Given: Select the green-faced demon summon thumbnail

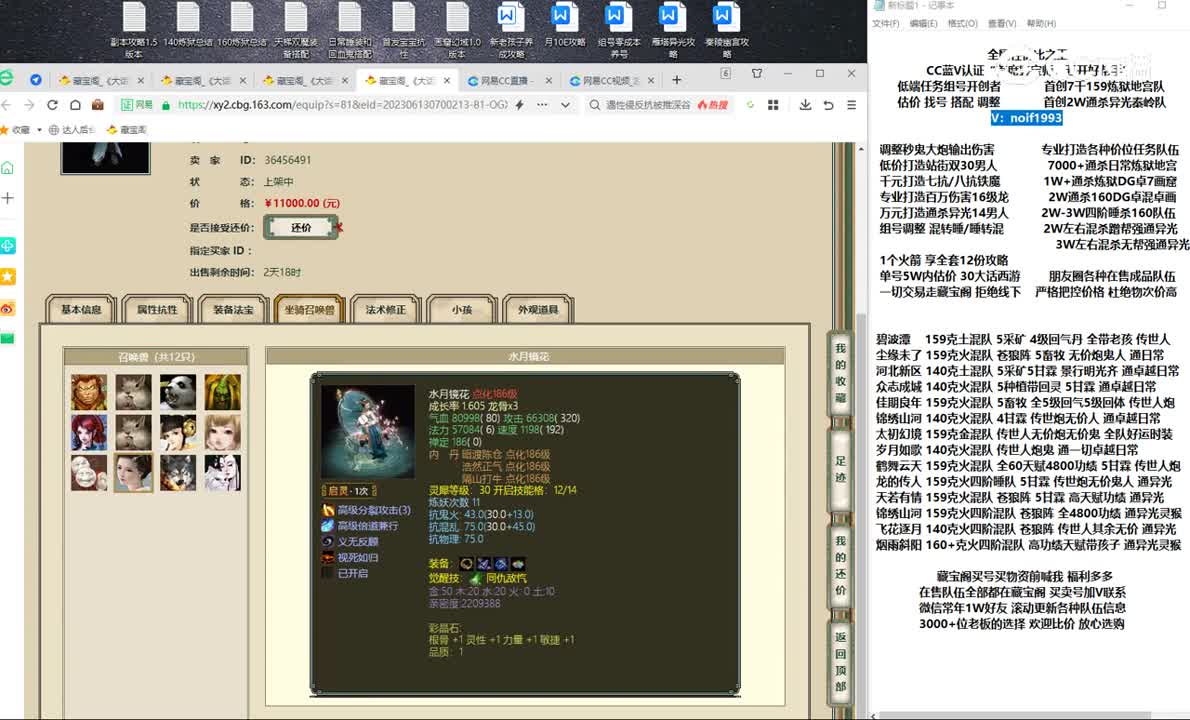Looking at the screenshot, I should pos(222,392).
